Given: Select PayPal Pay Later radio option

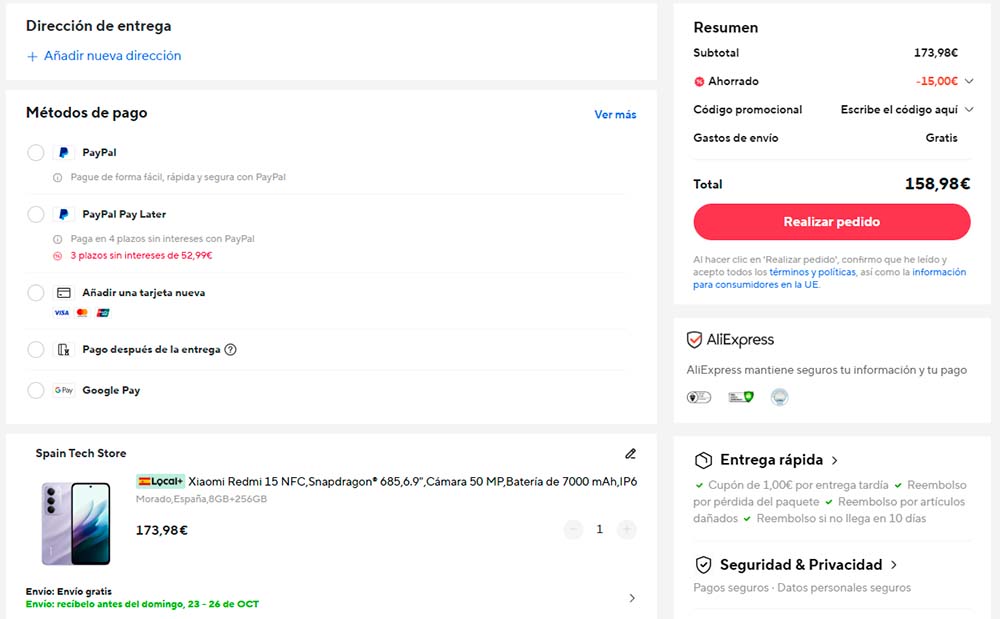Looking at the screenshot, I should 36,214.
